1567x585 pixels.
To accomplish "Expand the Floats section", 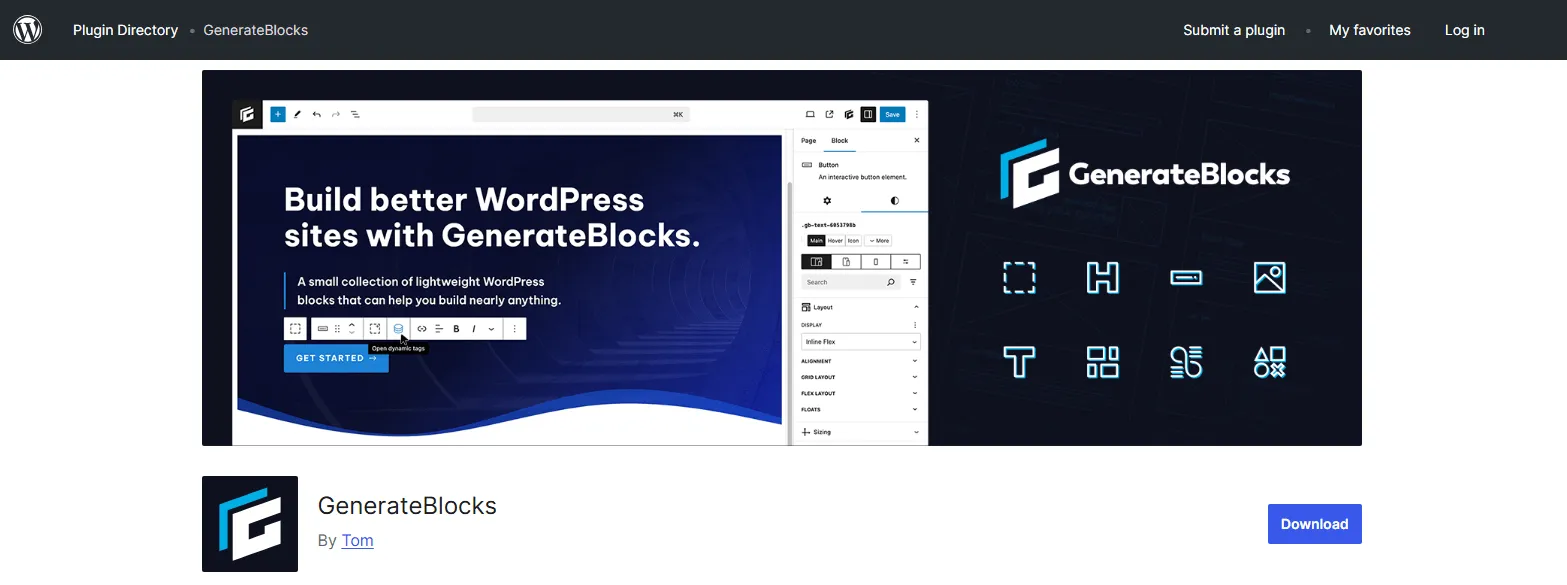I will click(x=860, y=409).
